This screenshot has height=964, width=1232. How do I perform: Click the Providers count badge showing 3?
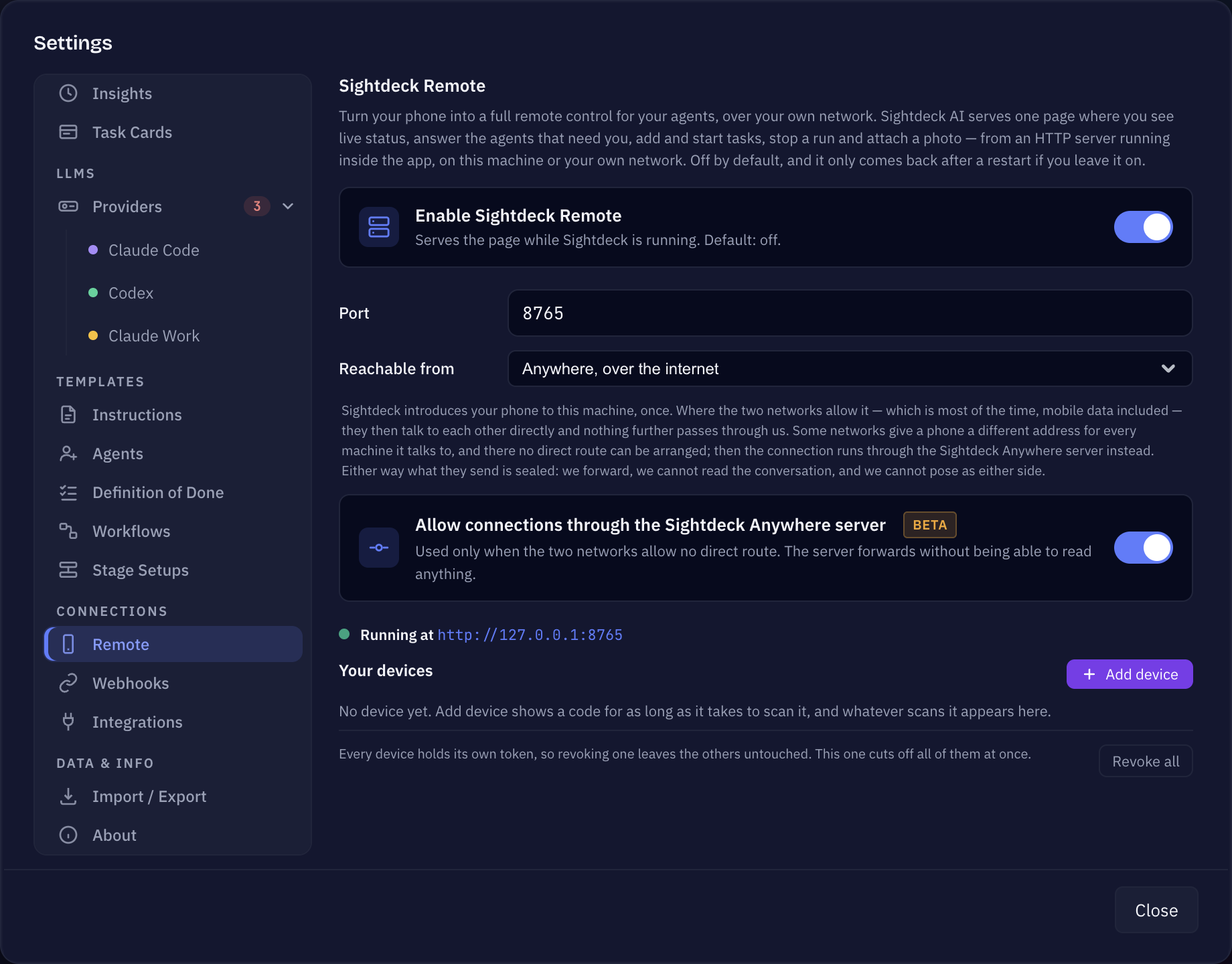coord(257,206)
